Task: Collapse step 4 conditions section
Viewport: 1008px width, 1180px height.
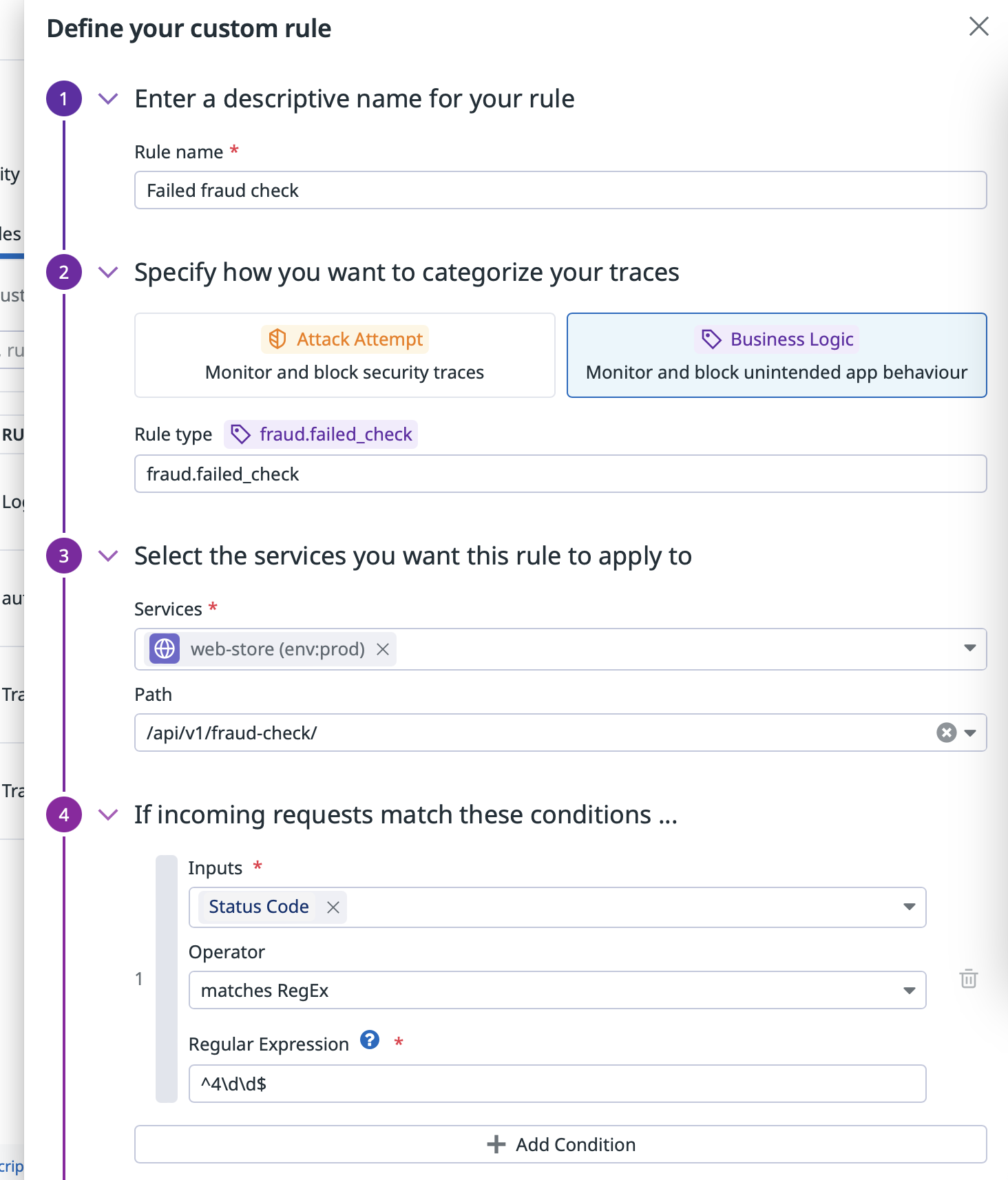Action: click(x=108, y=815)
